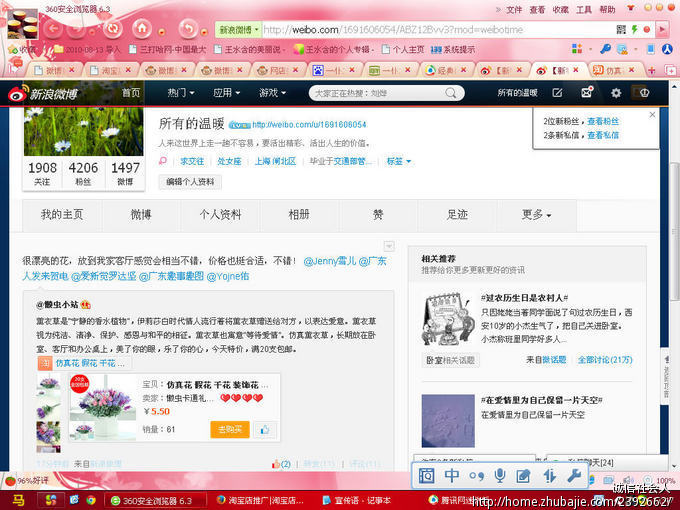Open Weibo messages envelope icon
Viewport: 680px width, 510px height.
click(x=587, y=92)
